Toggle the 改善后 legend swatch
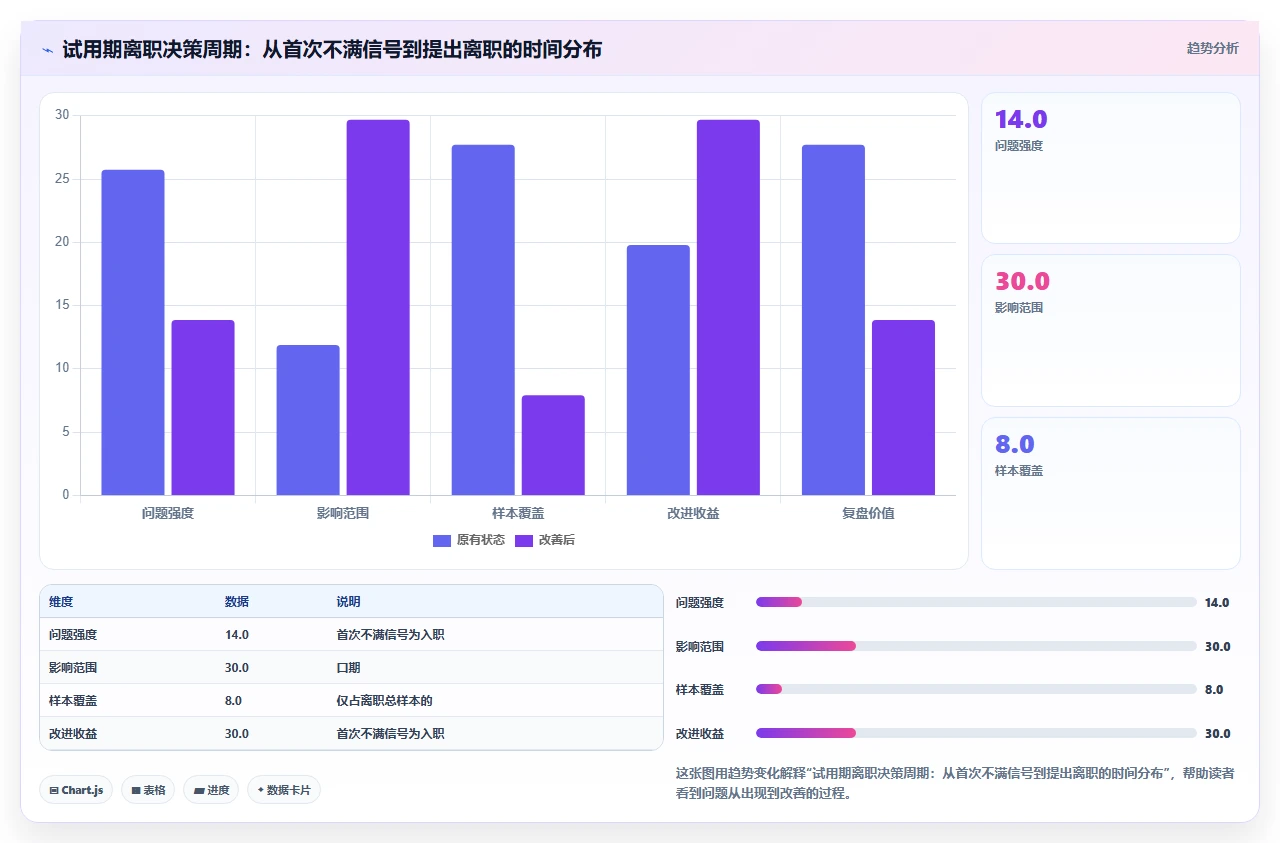The width and height of the screenshot is (1280, 843). [x=524, y=540]
